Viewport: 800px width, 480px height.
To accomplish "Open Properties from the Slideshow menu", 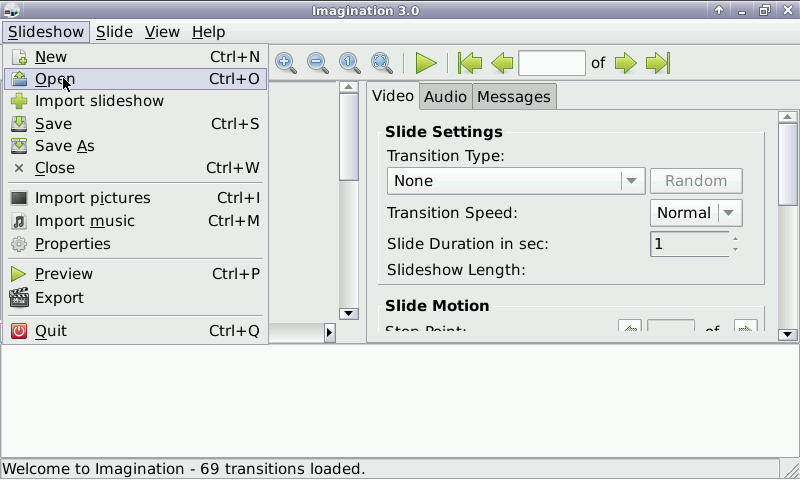I will [135, 244].
